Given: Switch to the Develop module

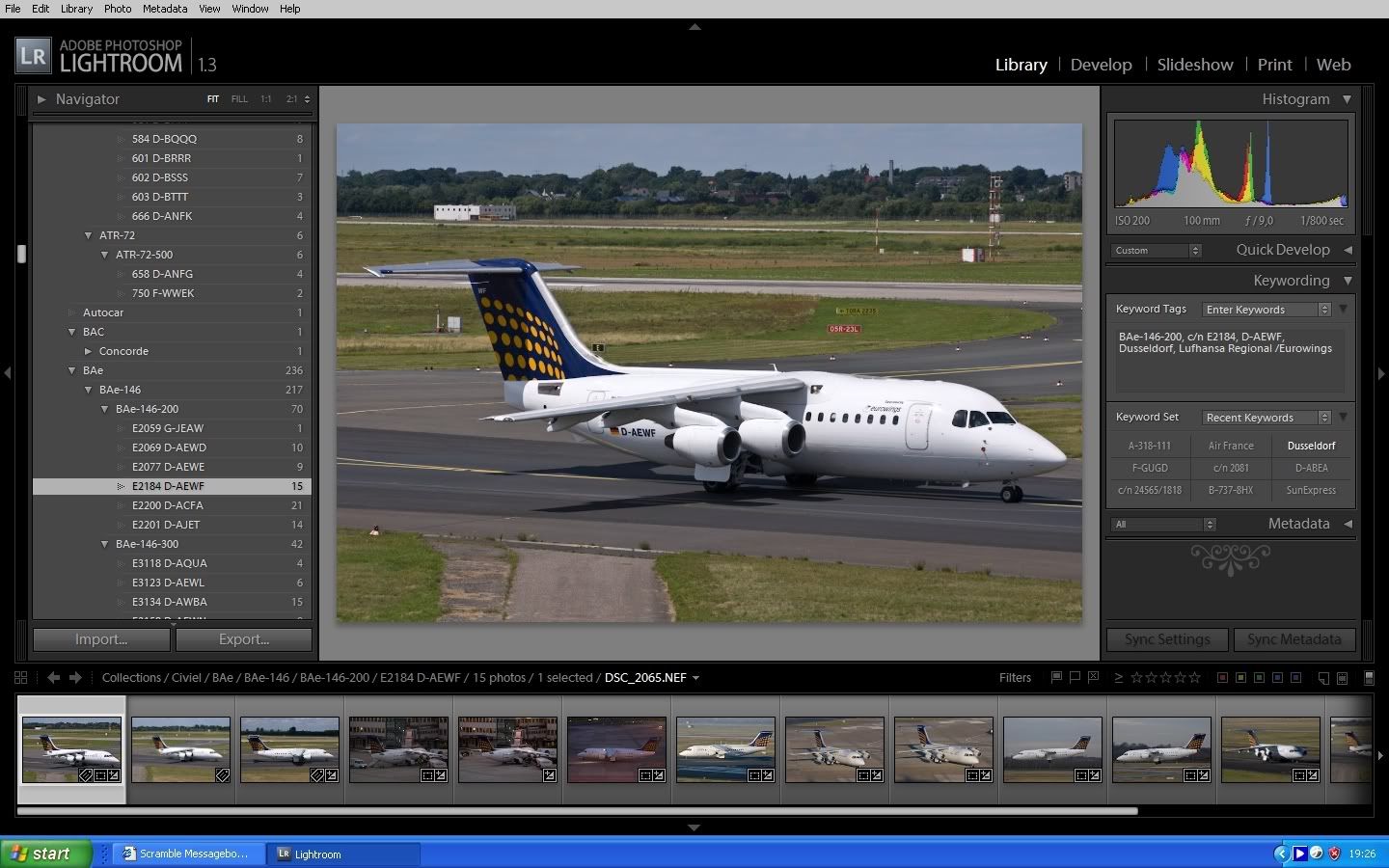Looking at the screenshot, I should click(1101, 65).
